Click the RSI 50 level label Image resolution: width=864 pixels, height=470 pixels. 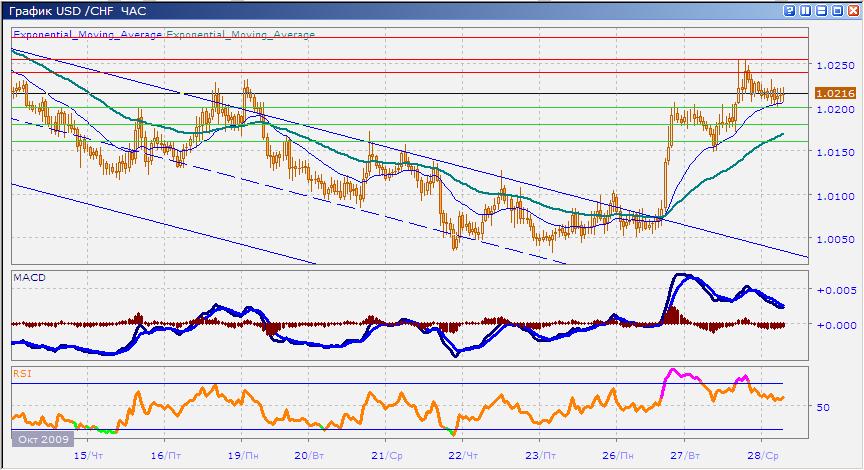pos(823,407)
